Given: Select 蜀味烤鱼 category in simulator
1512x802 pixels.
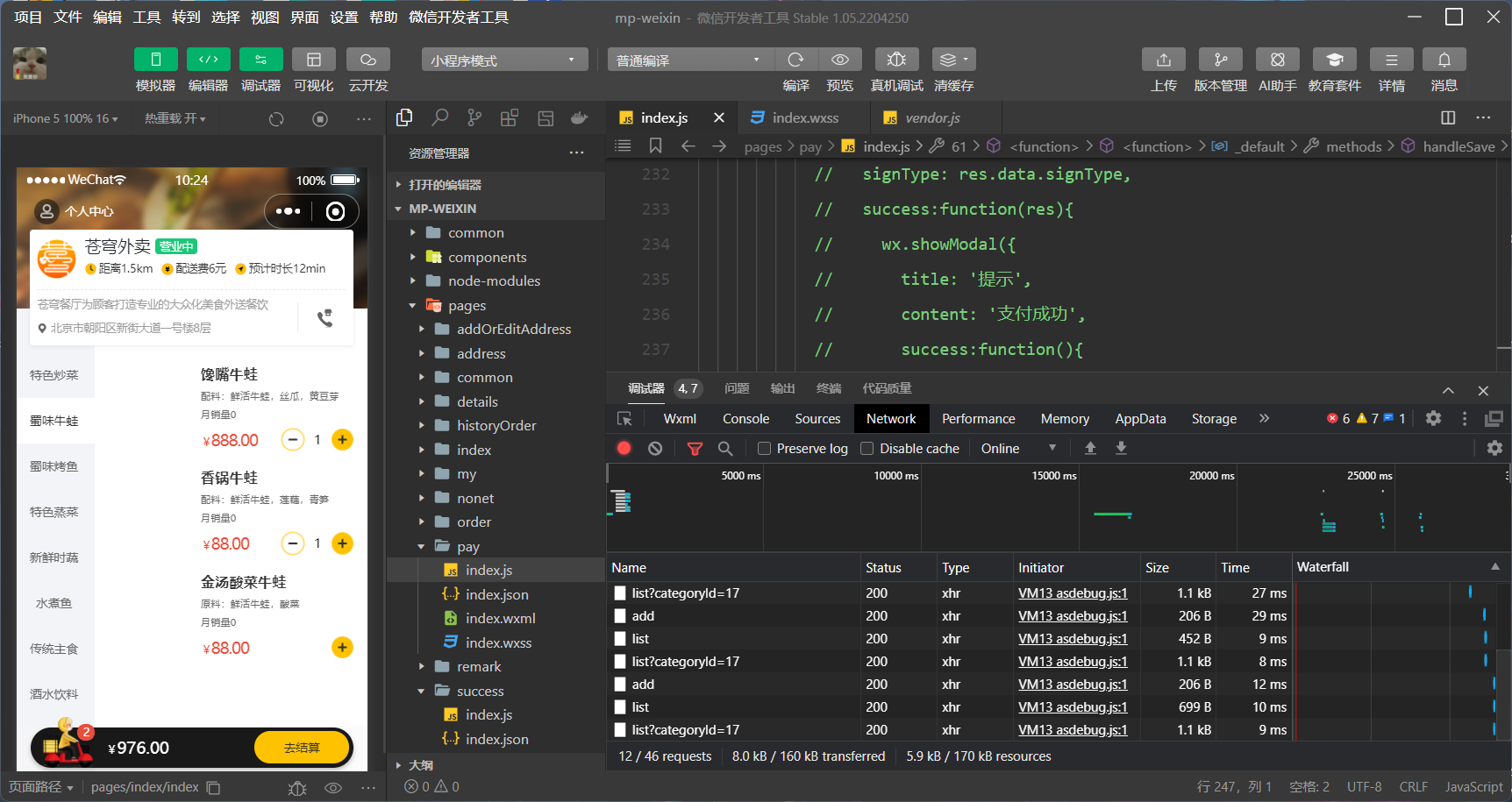Looking at the screenshot, I should pyautogui.click(x=54, y=466).
